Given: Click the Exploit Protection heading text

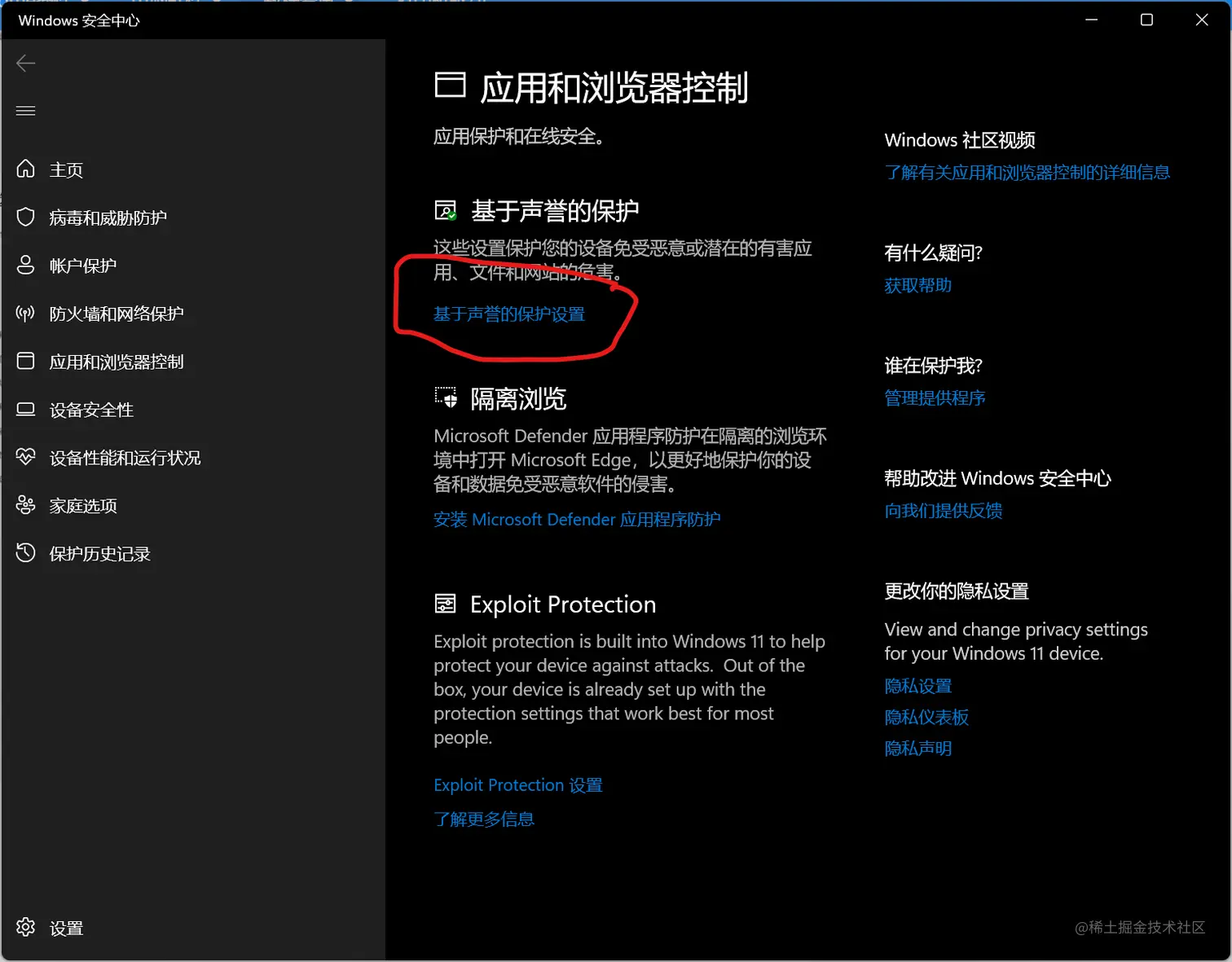Looking at the screenshot, I should pyautogui.click(x=563, y=604).
